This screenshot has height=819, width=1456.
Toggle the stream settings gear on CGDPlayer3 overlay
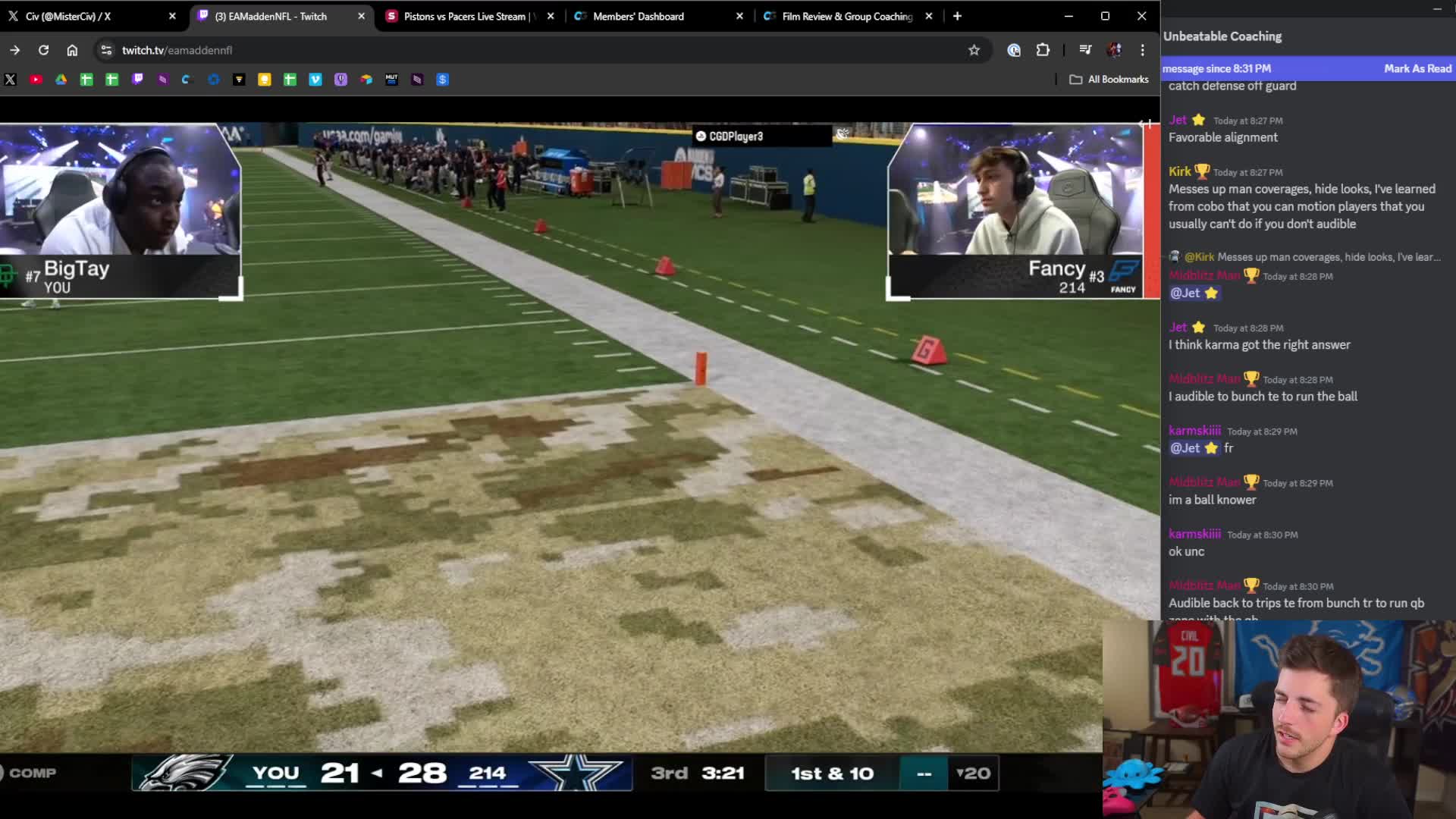click(x=843, y=133)
